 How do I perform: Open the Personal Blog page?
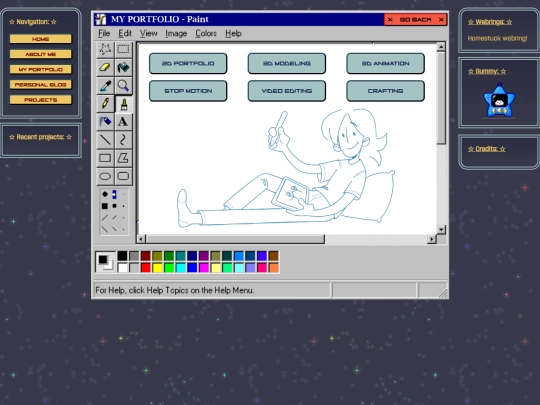point(41,84)
